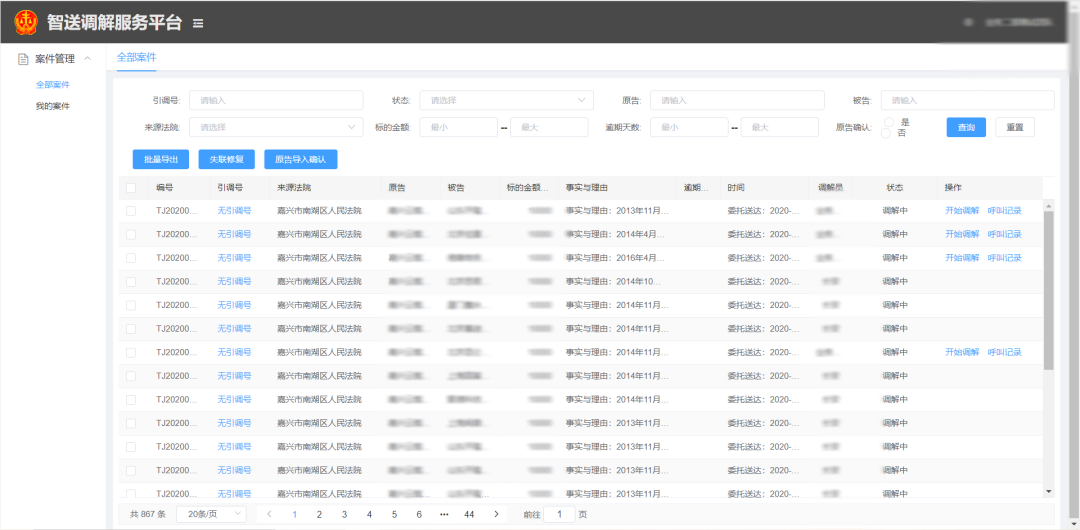The image size is (1080, 530).
Task: Click the 共 867 条 total count text
Action: [148, 514]
